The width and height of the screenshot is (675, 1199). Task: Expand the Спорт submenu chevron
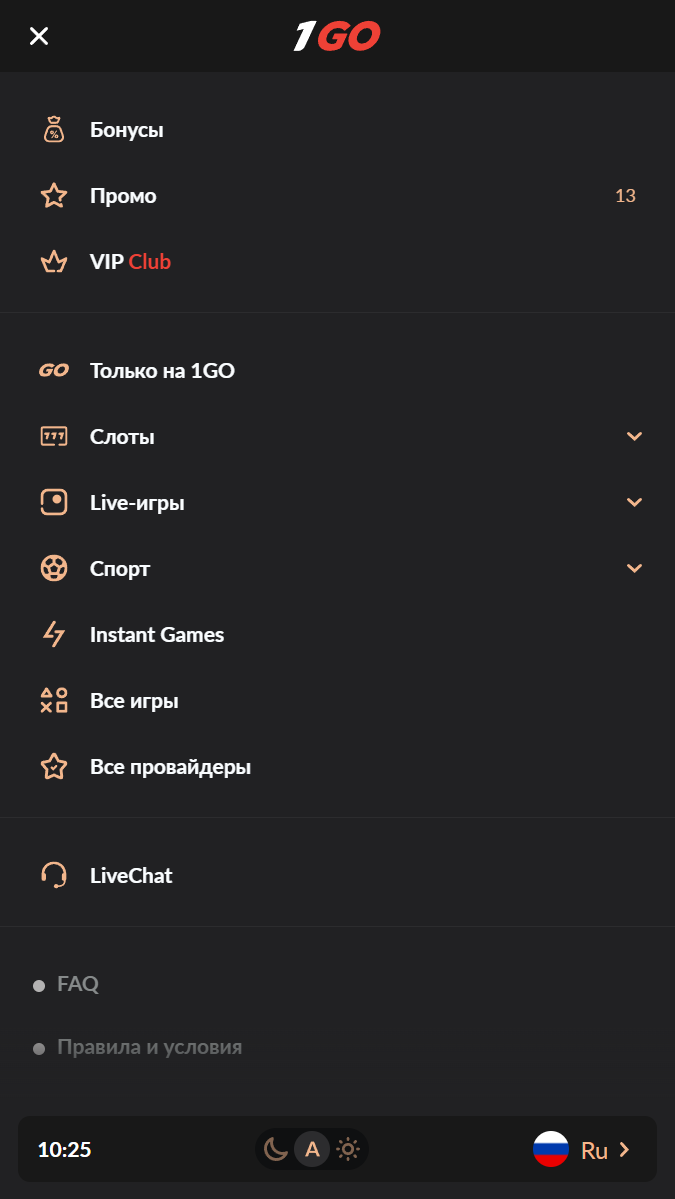click(634, 569)
